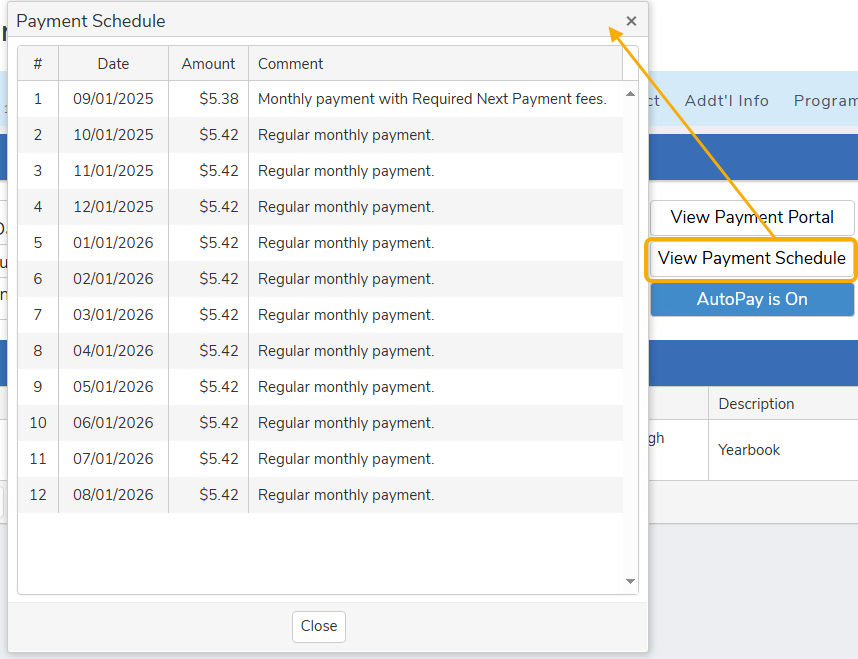Click the scroll up arrow of schedule list
858x659 pixels.
click(630, 94)
